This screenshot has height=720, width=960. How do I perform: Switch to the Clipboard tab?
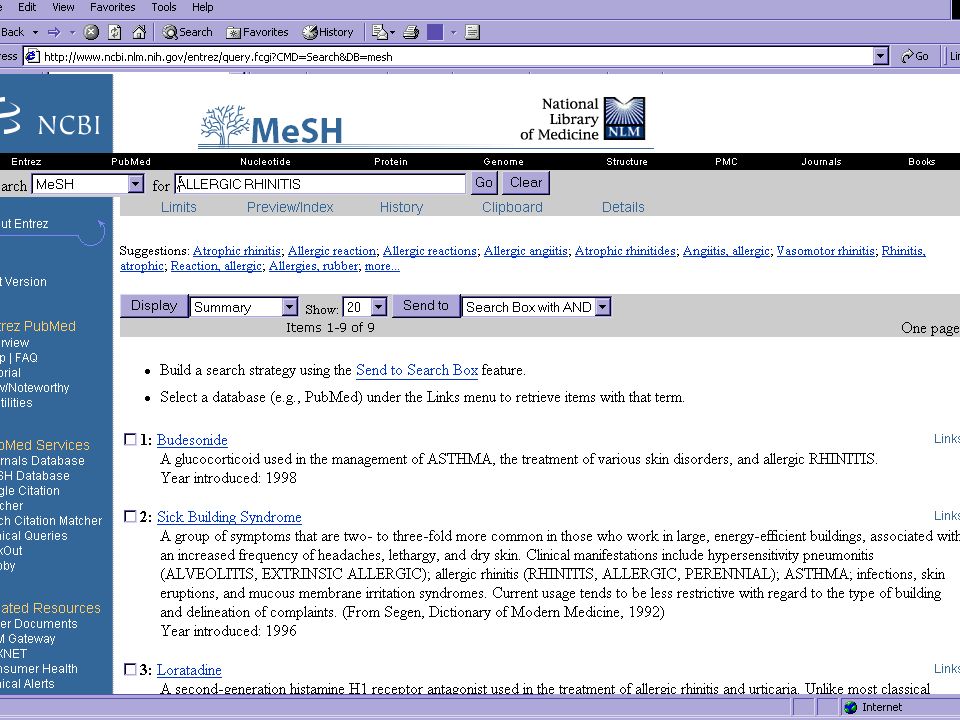[512, 207]
